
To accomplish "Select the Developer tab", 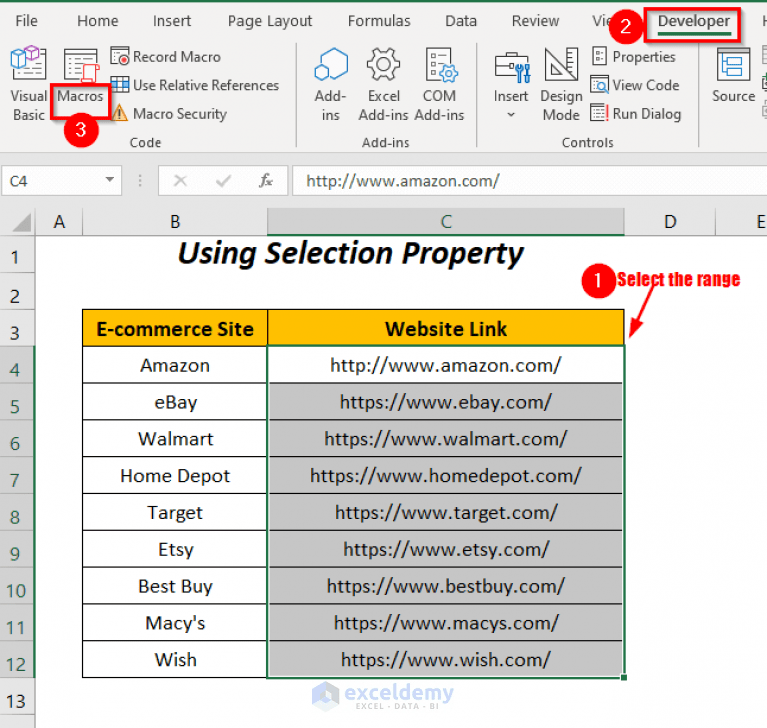I will coord(694,22).
